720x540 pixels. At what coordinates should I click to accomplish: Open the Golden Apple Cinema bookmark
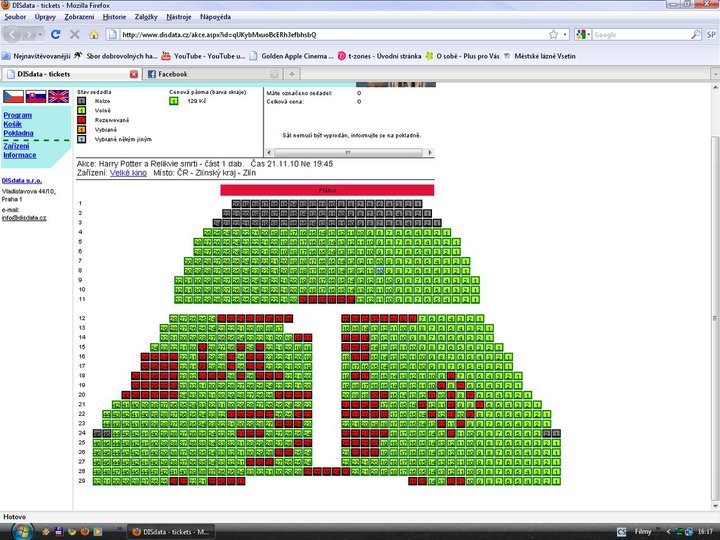point(291,56)
